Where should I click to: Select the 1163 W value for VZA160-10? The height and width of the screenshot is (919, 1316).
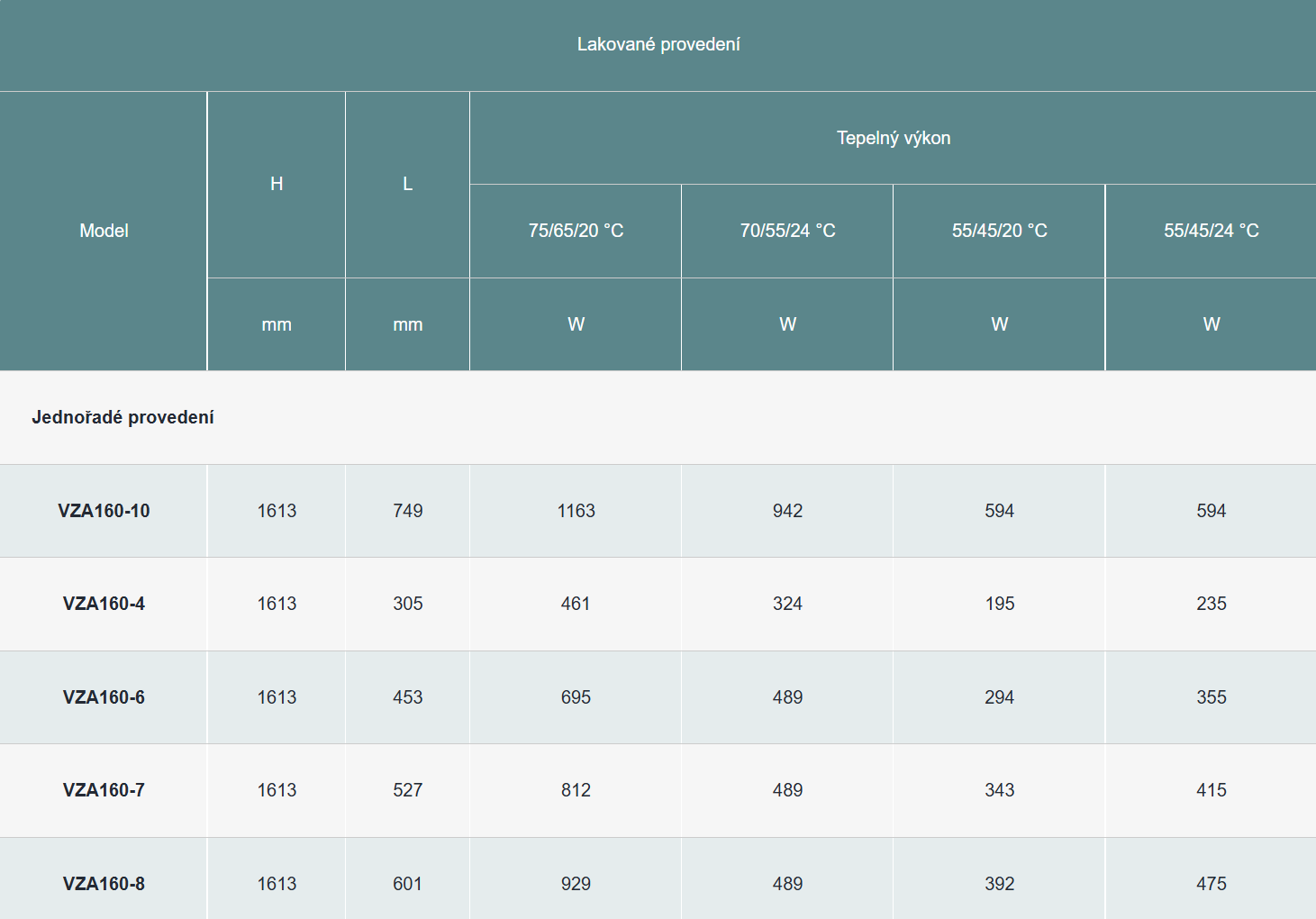pos(576,511)
